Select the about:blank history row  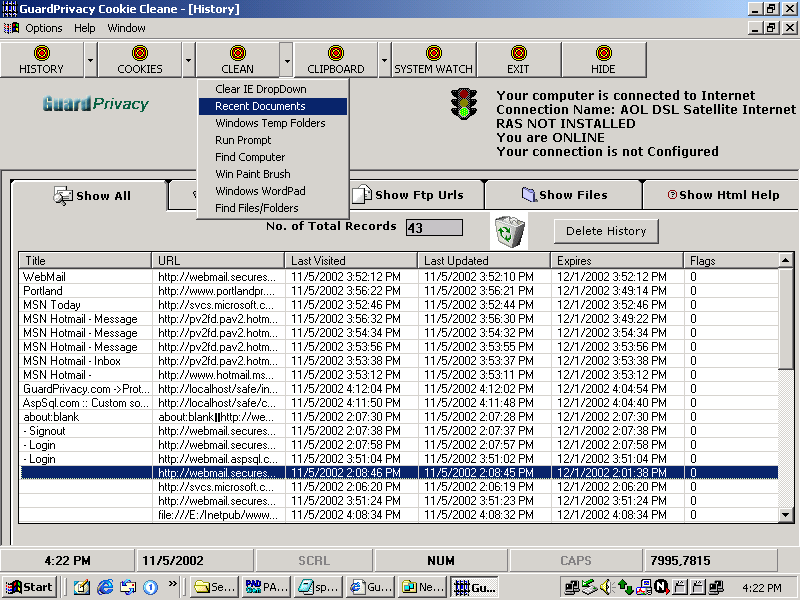click(x=399, y=417)
